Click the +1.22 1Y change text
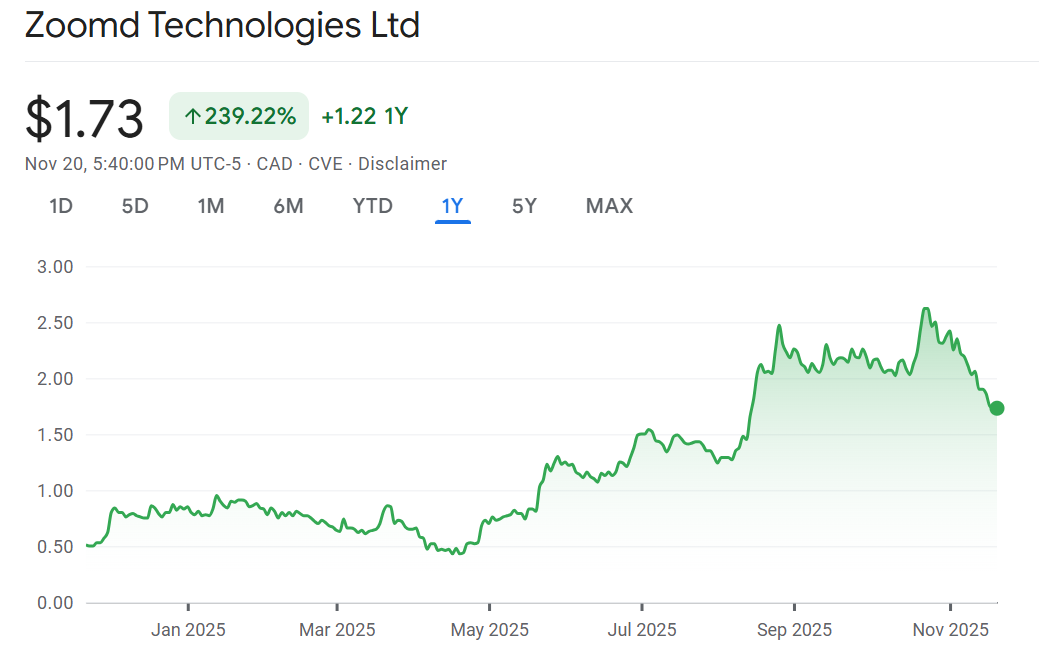 (x=364, y=117)
